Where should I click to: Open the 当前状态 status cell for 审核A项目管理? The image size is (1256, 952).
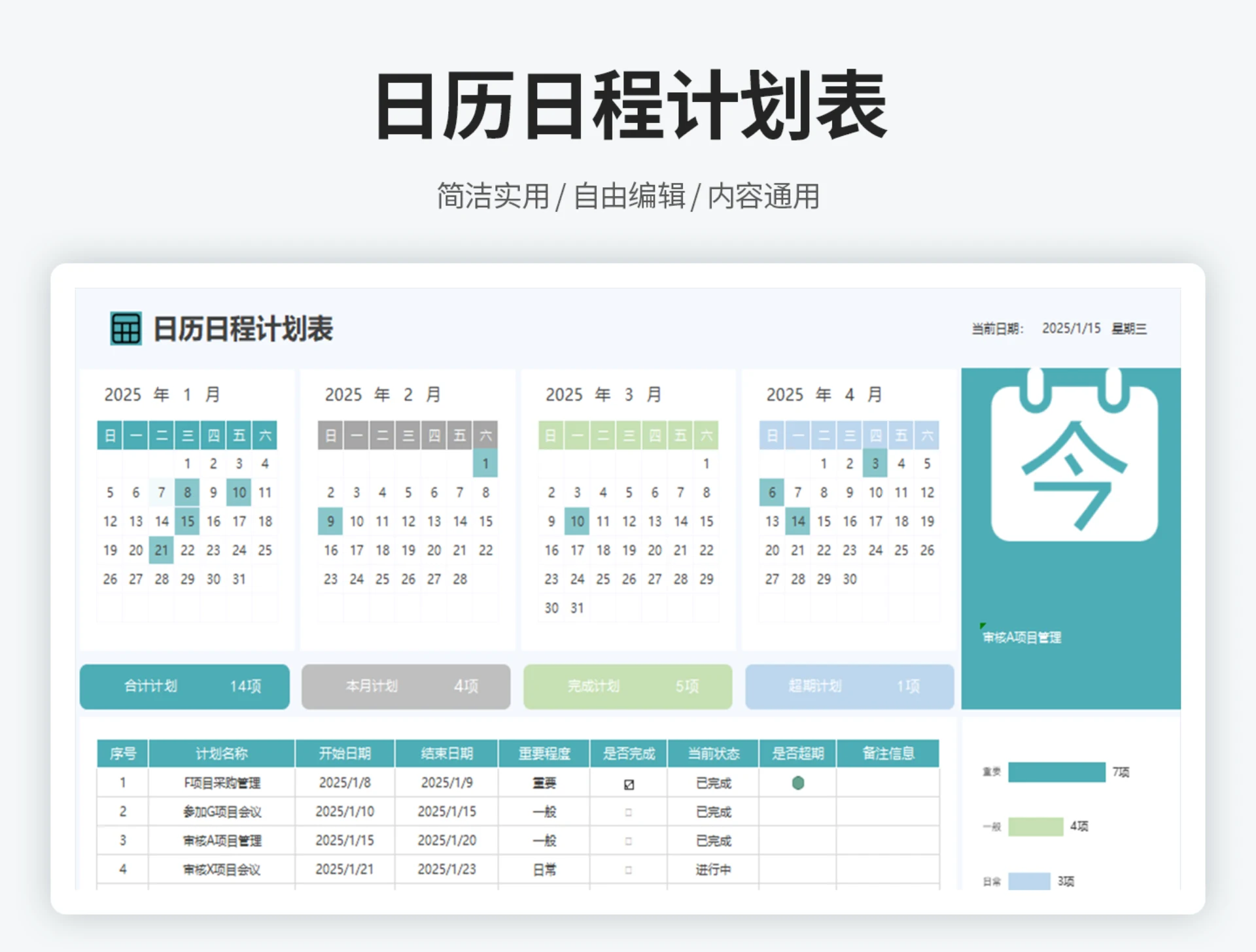713,840
